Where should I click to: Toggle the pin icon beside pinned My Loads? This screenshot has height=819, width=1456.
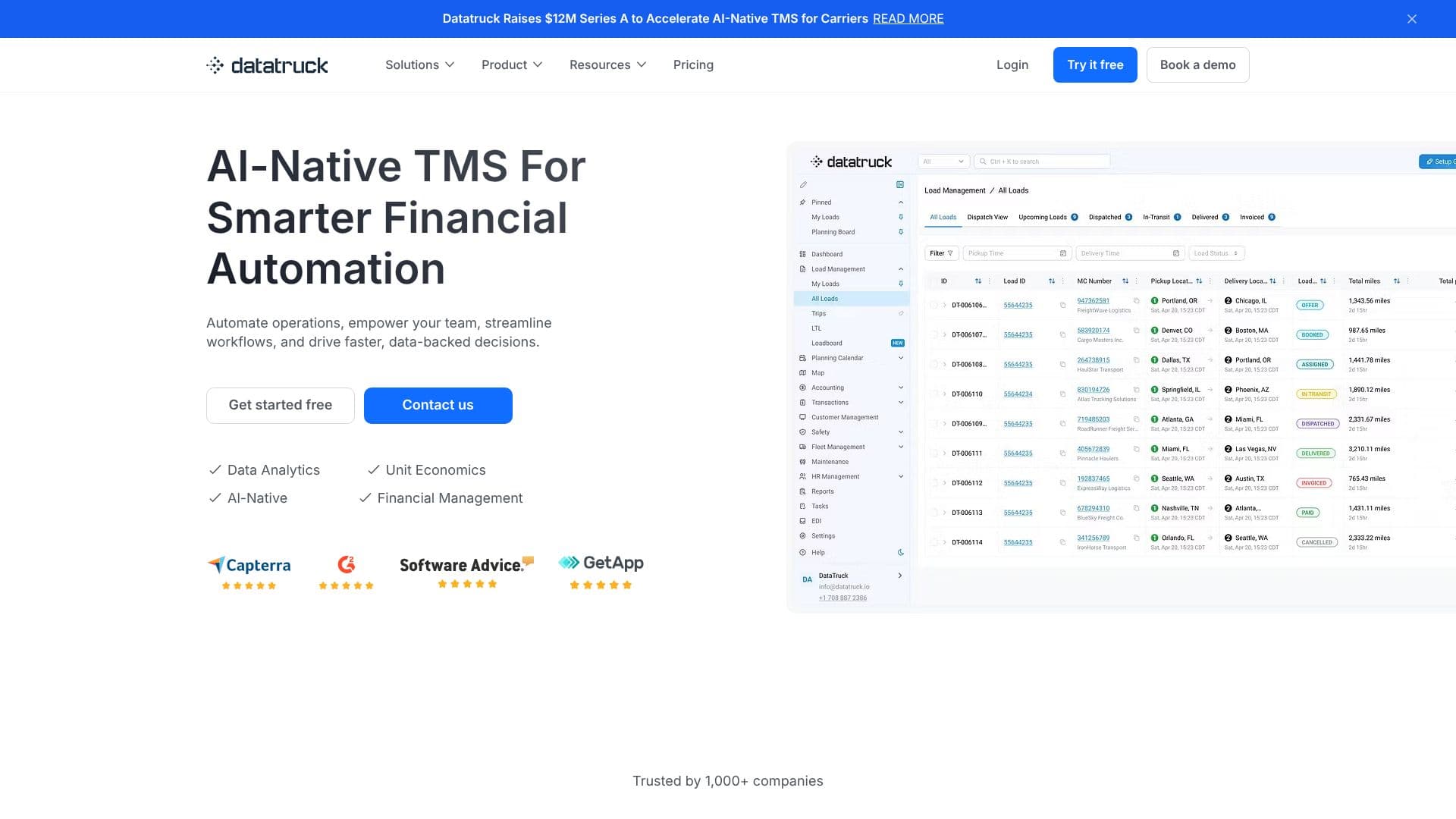[x=901, y=217]
